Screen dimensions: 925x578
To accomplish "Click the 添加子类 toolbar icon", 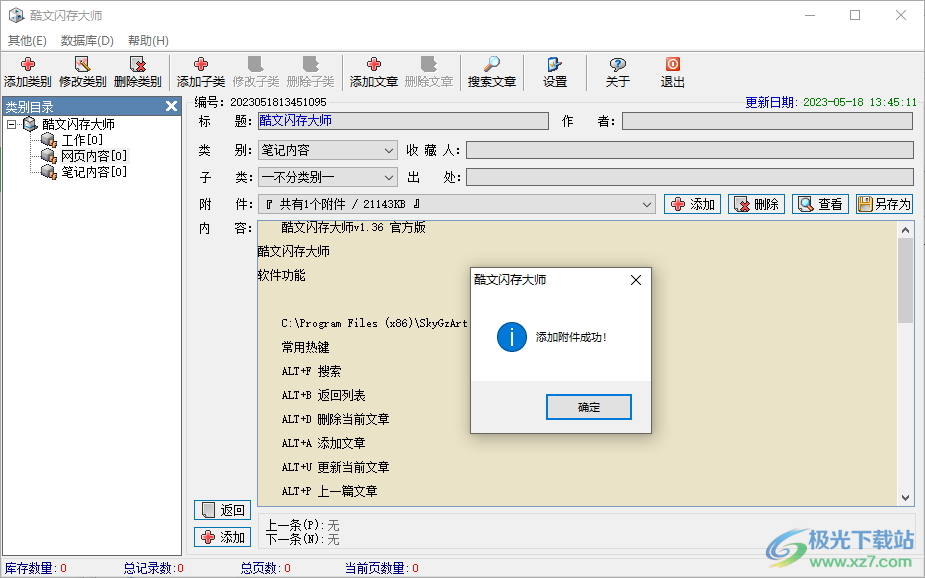I will 201,72.
